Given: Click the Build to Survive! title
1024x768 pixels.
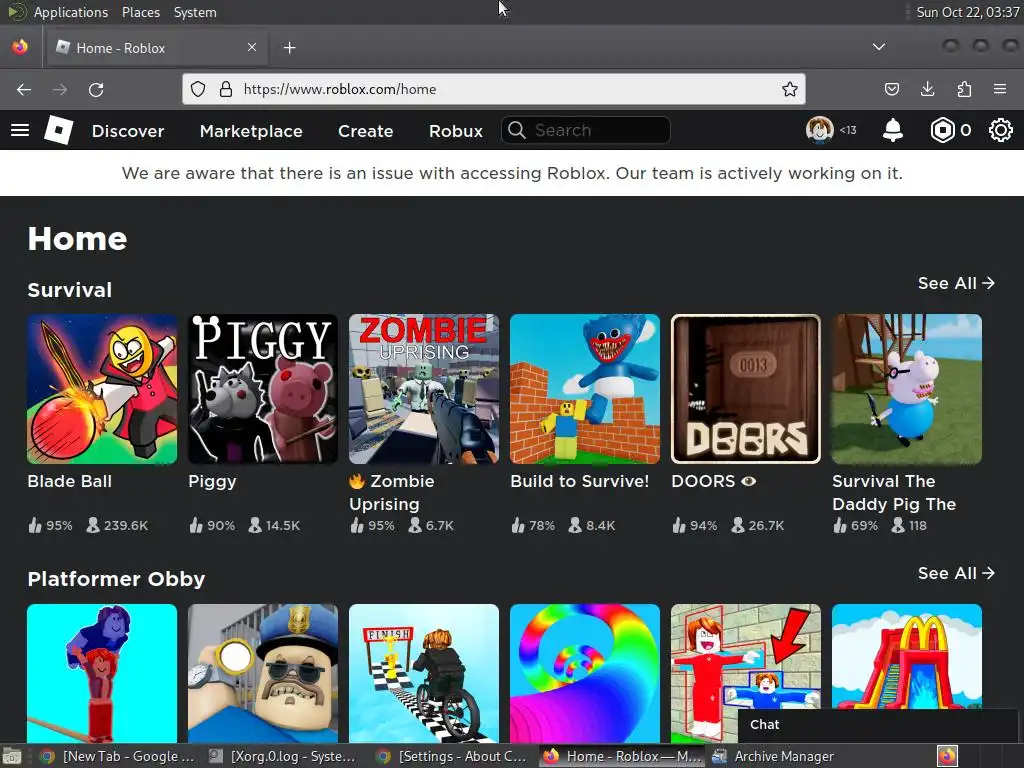Looking at the screenshot, I should tap(580, 481).
